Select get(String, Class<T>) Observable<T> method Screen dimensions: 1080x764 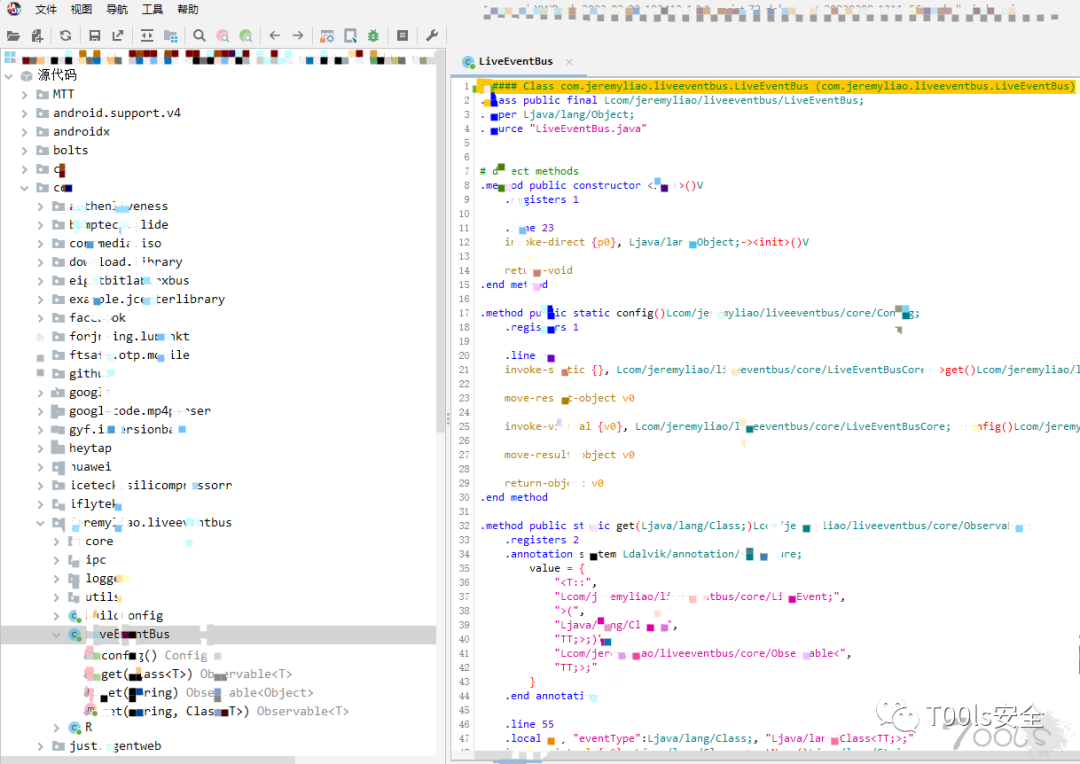pos(225,711)
